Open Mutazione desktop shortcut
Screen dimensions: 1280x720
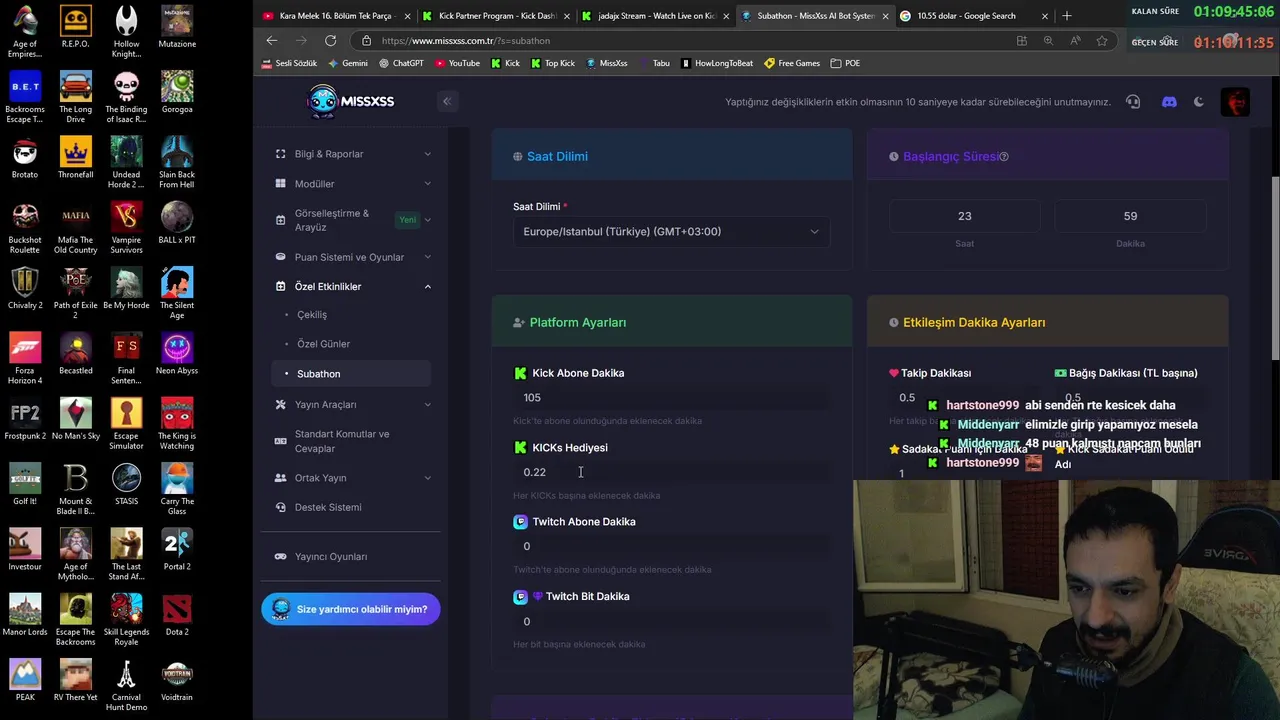[x=177, y=27]
